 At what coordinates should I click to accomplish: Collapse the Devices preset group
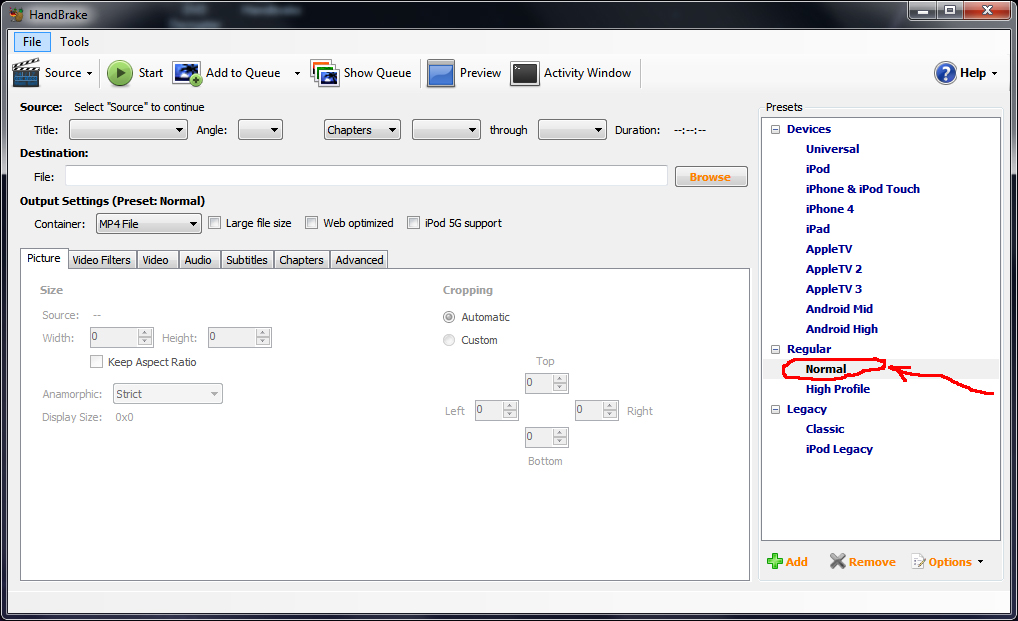click(x=775, y=129)
